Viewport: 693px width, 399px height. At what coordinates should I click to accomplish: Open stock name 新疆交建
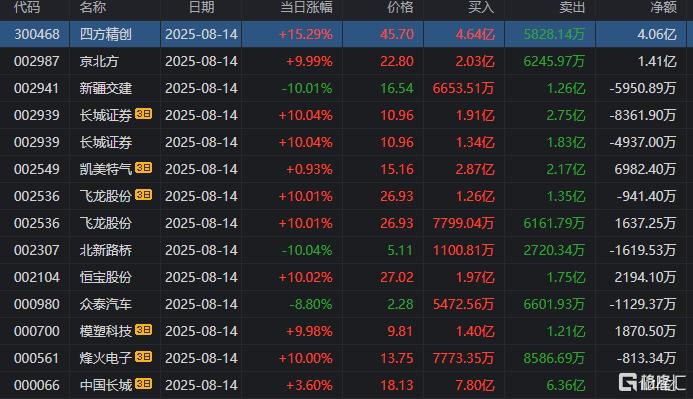click(106, 88)
